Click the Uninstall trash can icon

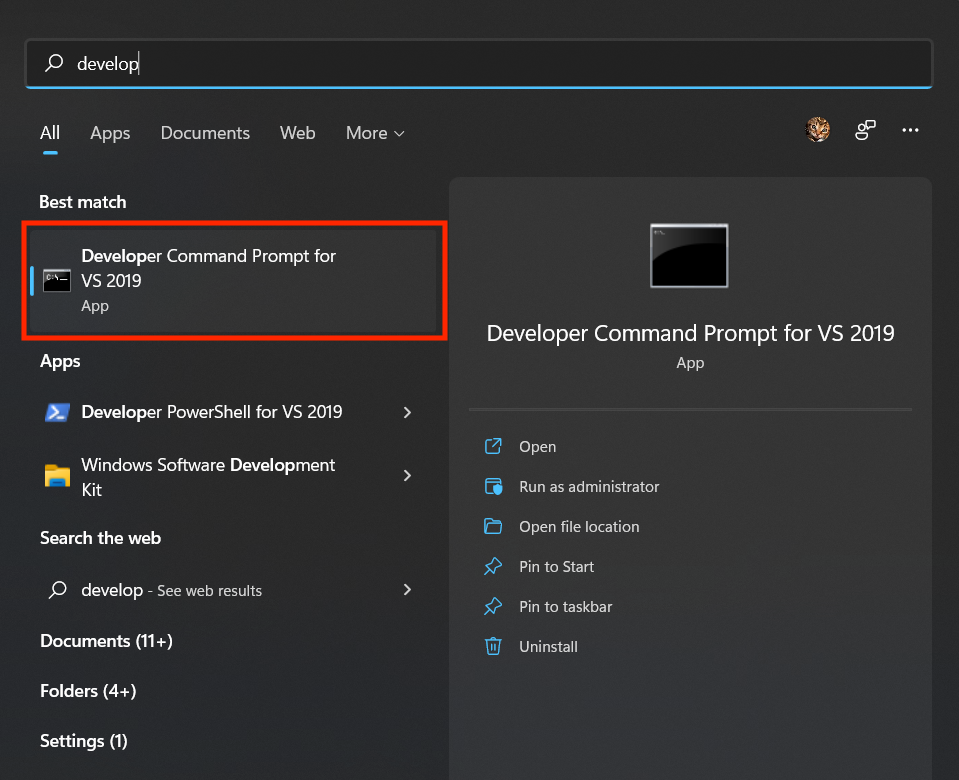[493, 646]
